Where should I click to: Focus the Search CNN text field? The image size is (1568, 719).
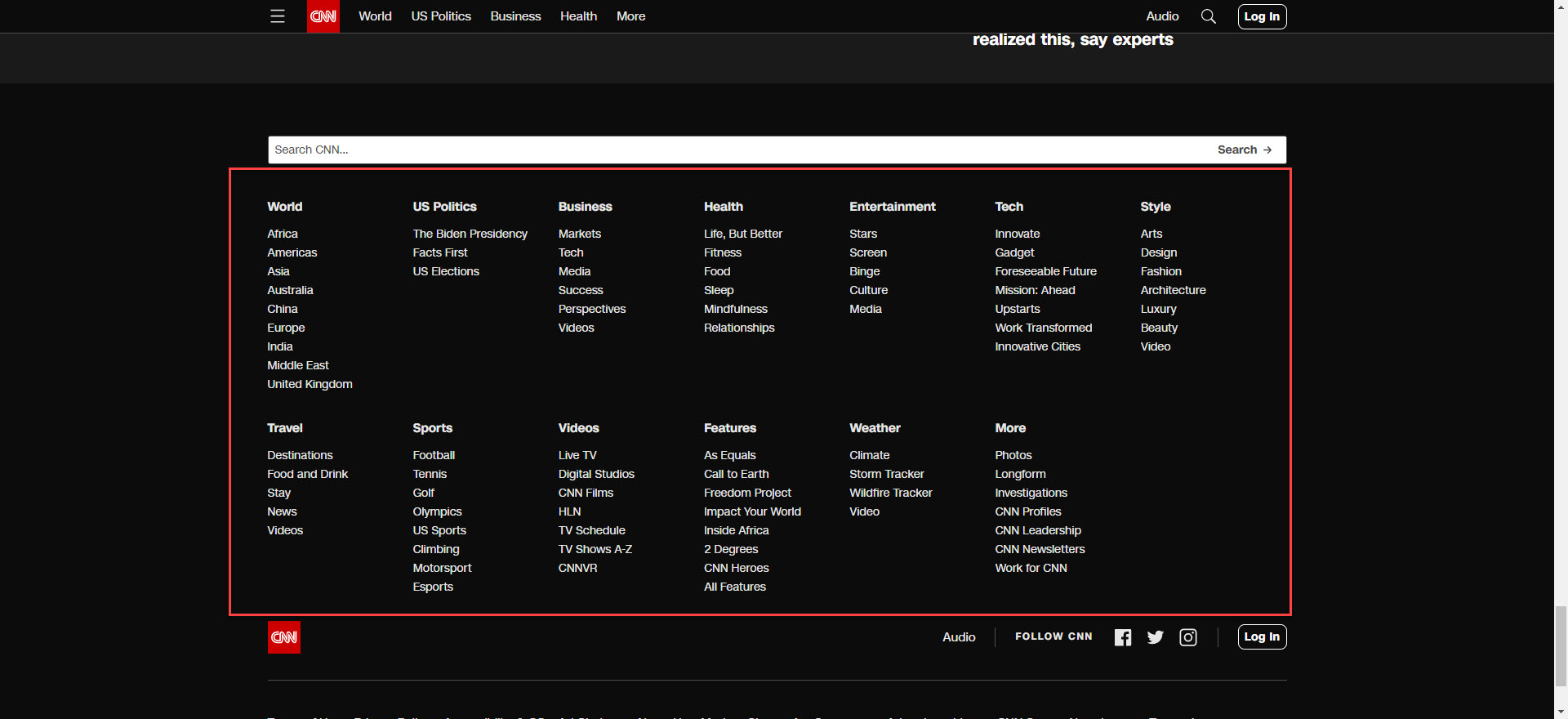pyautogui.click(x=735, y=150)
